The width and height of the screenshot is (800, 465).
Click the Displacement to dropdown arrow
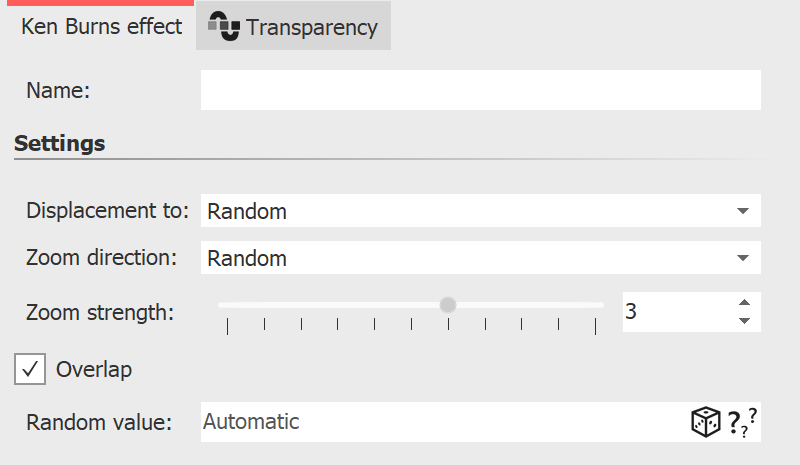pyautogui.click(x=742, y=211)
